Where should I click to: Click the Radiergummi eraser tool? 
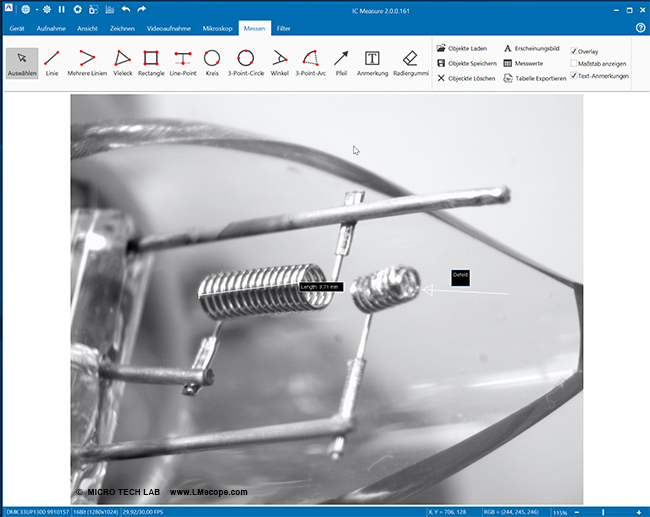tap(411, 62)
